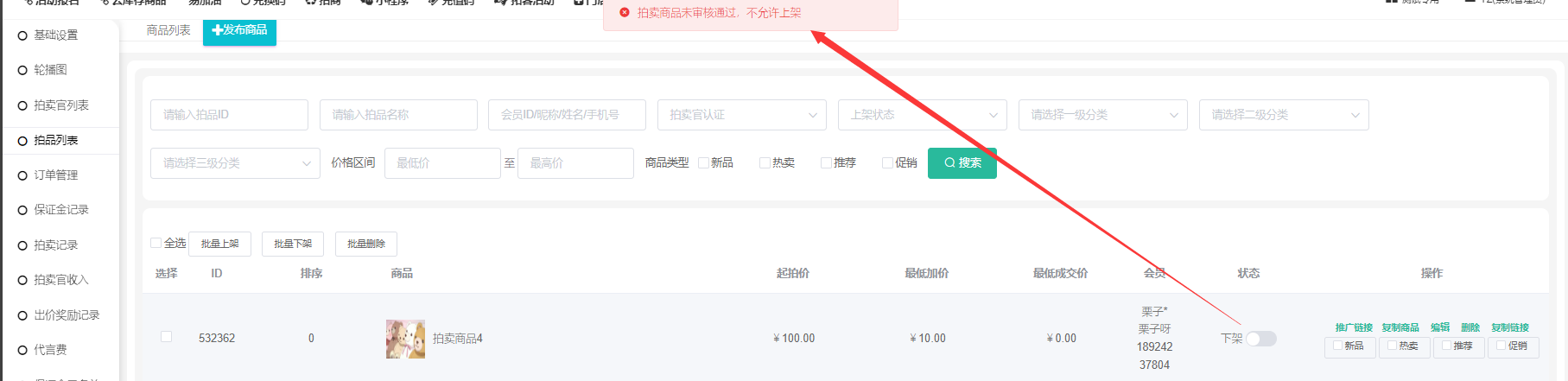Click the 编辑 link for 拍卖商品4
Image resolution: width=1568 pixels, height=381 pixels.
[1440, 327]
